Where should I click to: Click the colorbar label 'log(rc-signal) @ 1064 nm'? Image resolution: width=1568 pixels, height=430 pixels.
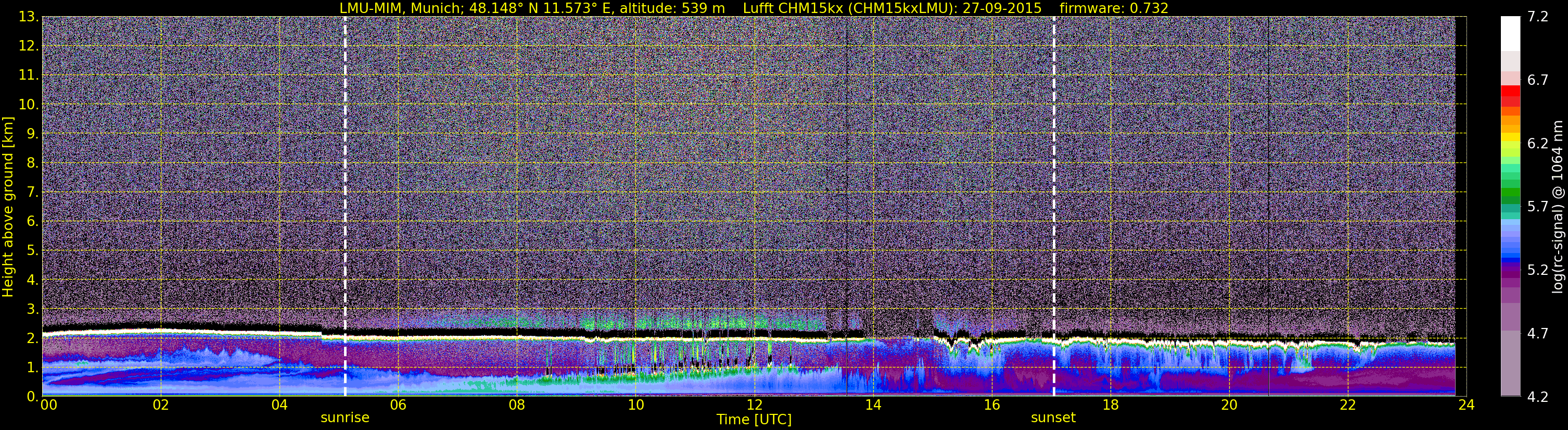coord(1557,207)
